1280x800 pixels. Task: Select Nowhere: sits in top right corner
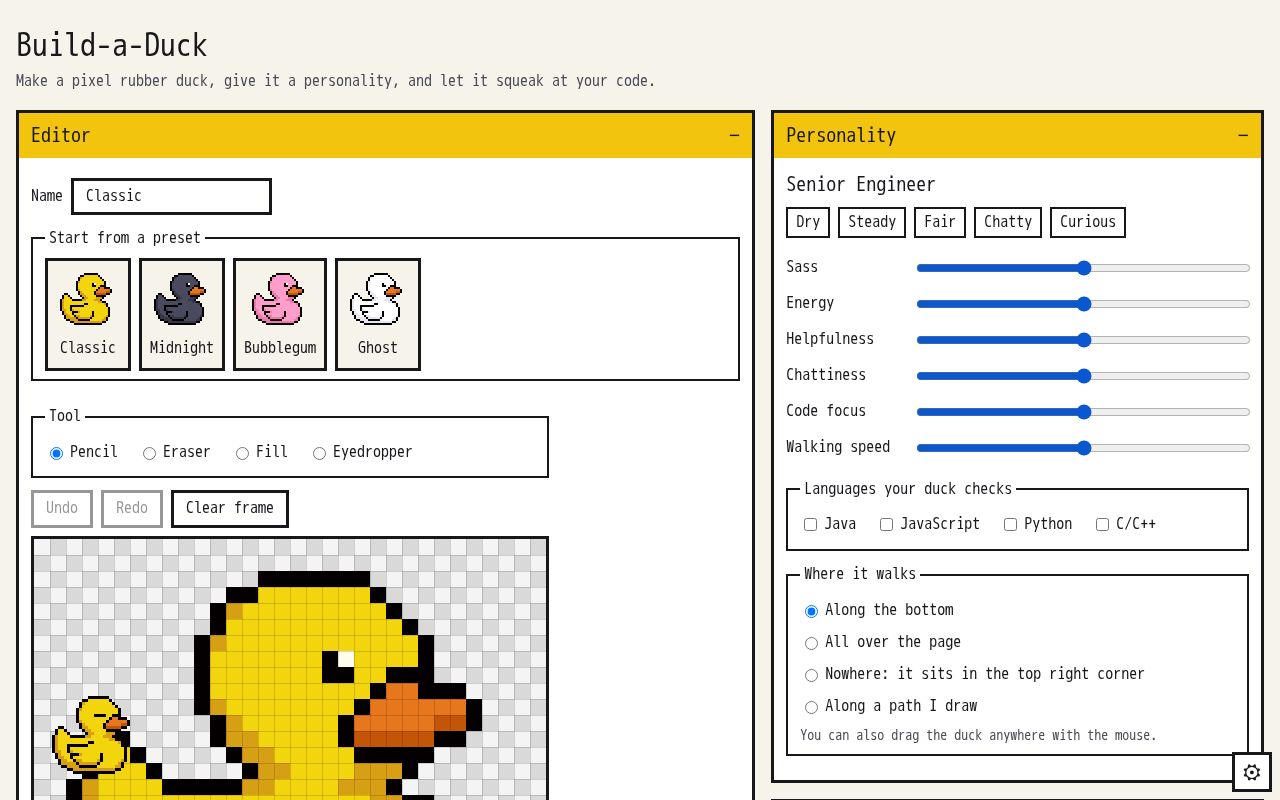[x=812, y=675]
